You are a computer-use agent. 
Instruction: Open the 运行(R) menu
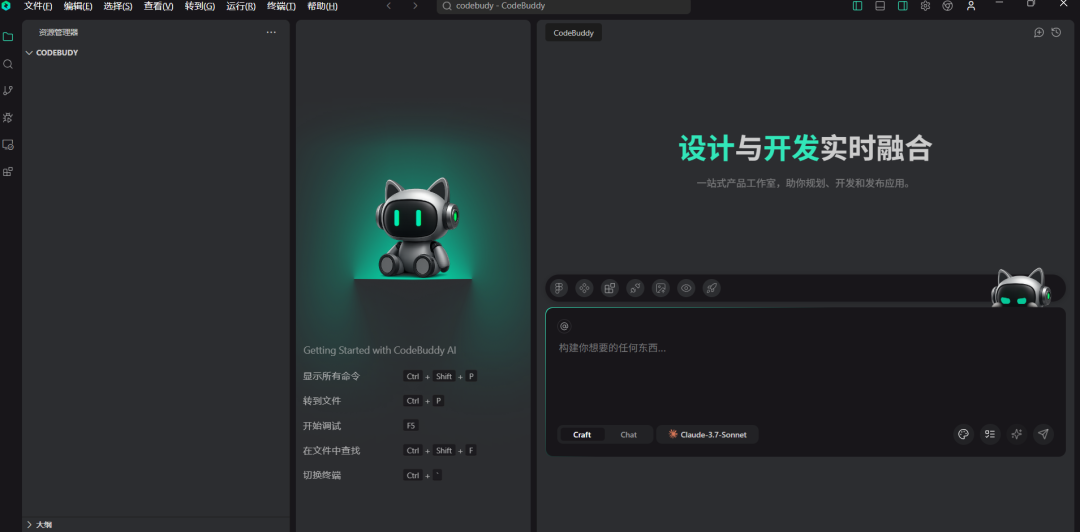(241, 6)
